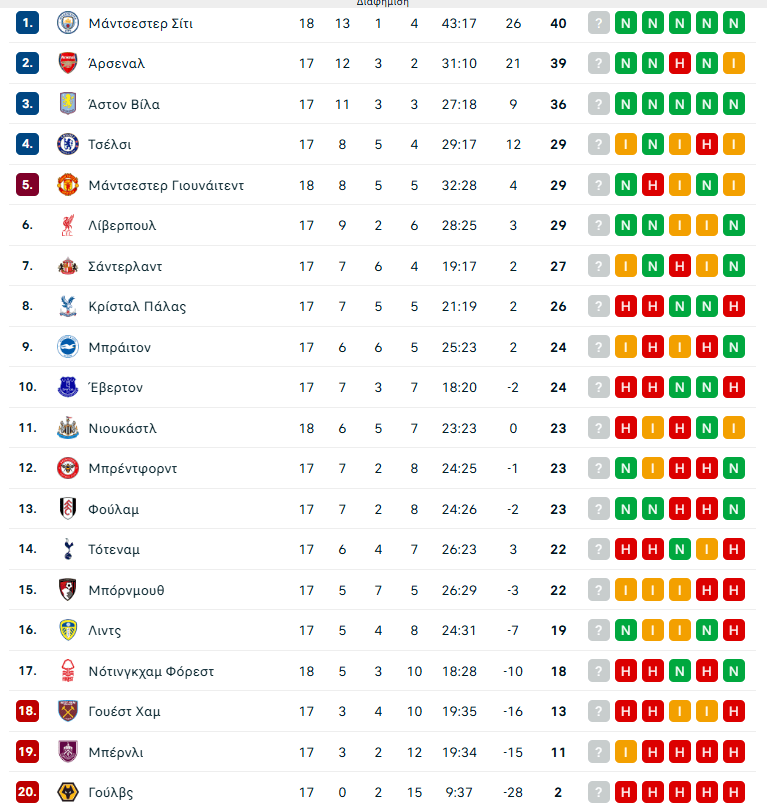
Task: Click the Chelsea club crest icon
Action: (x=68, y=144)
